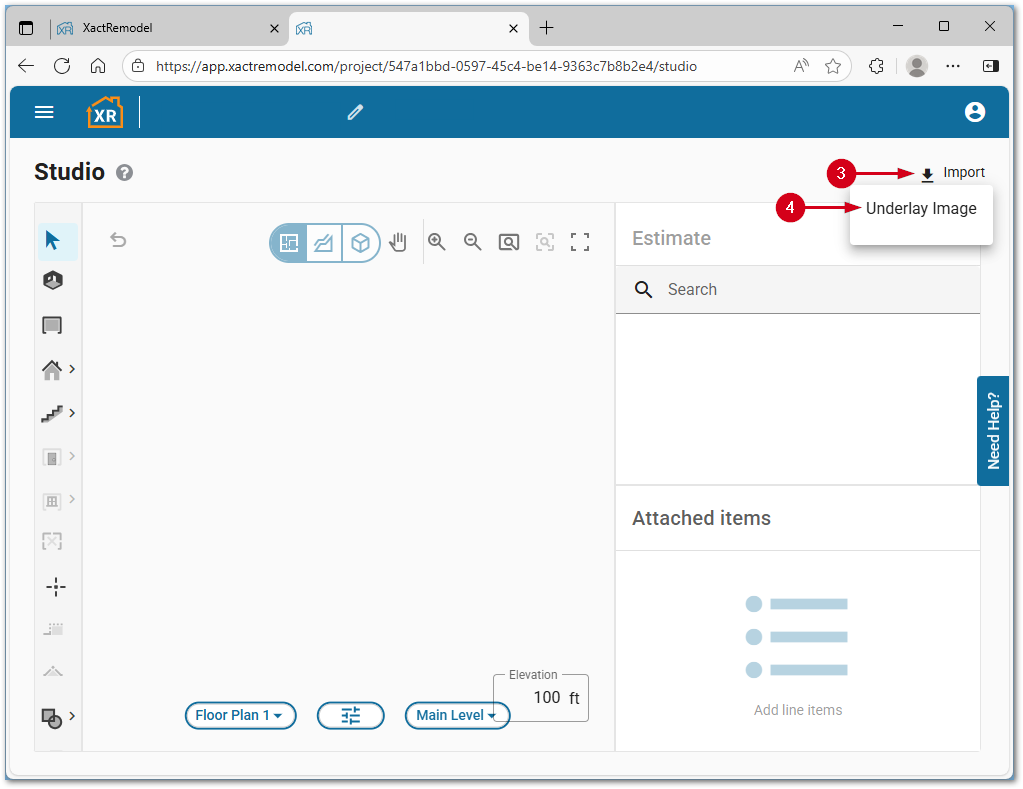The width and height of the screenshot is (1023, 789).
Task: Click the undo arrow icon
Action: [x=118, y=240]
